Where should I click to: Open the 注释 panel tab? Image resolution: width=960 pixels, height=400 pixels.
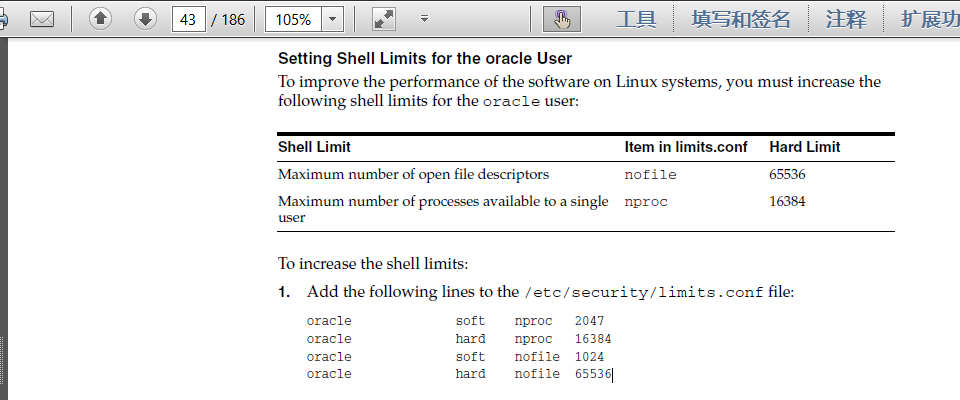click(x=846, y=19)
